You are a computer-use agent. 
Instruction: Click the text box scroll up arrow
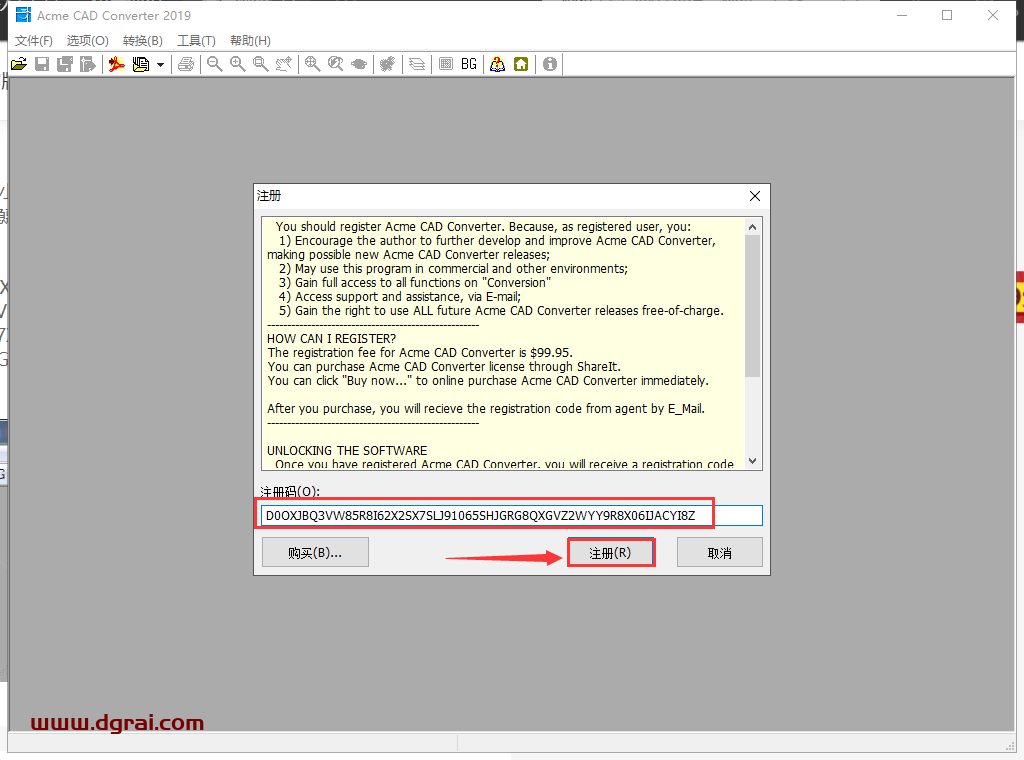[752, 227]
